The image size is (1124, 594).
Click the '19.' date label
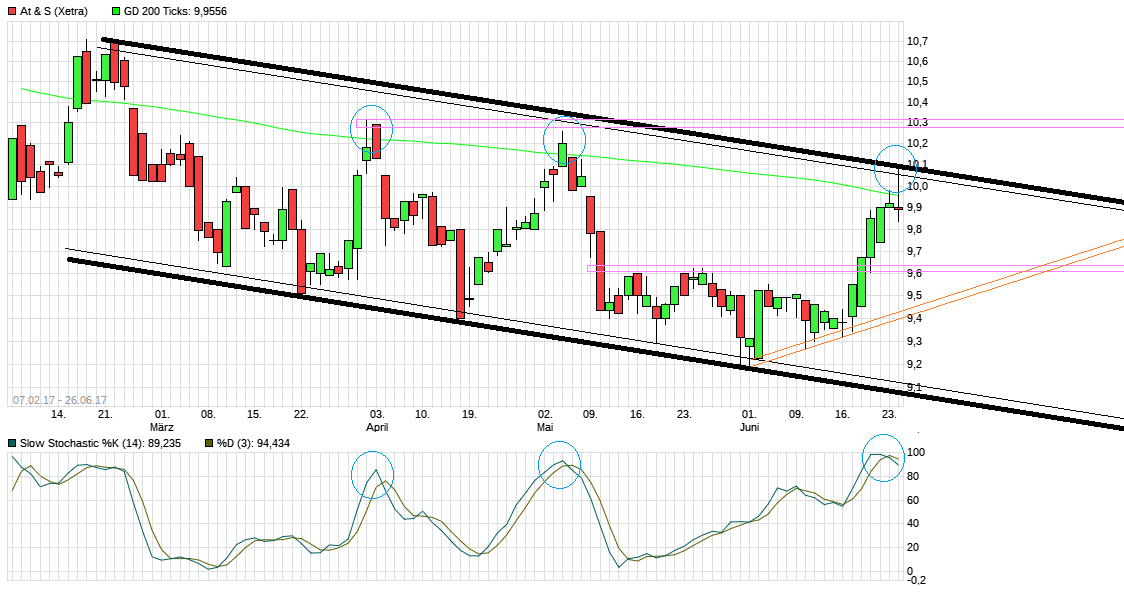(x=469, y=415)
